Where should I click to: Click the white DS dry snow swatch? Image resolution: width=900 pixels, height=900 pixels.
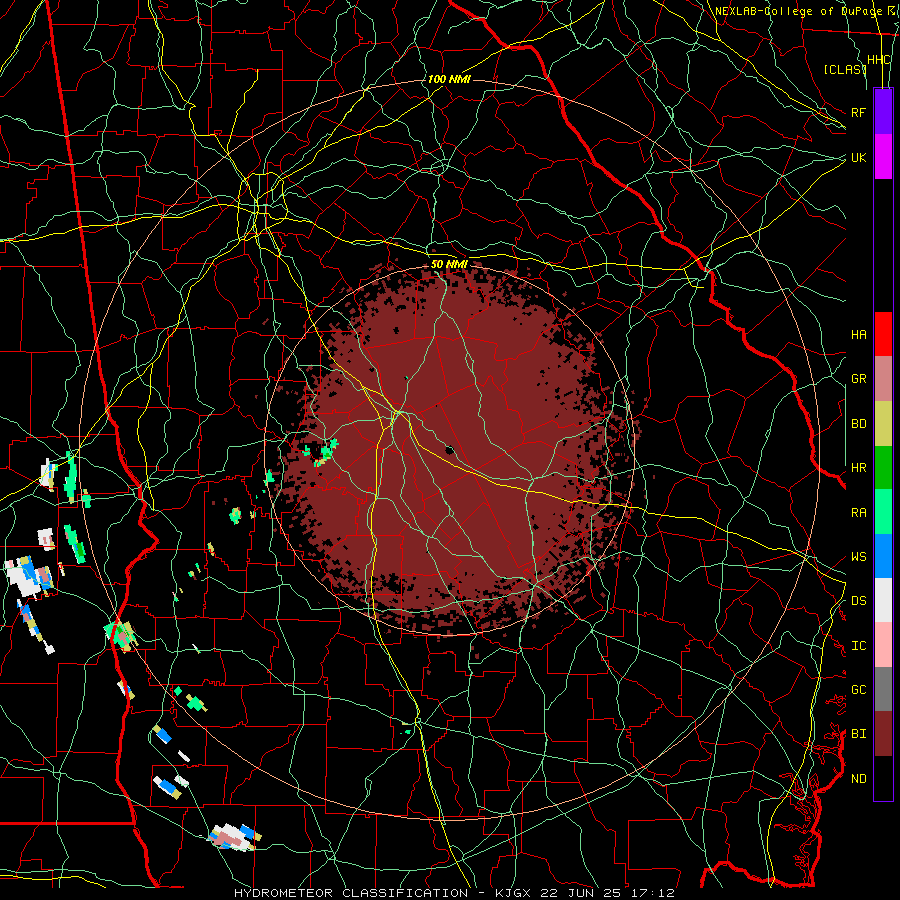pyautogui.click(x=883, y=600)
